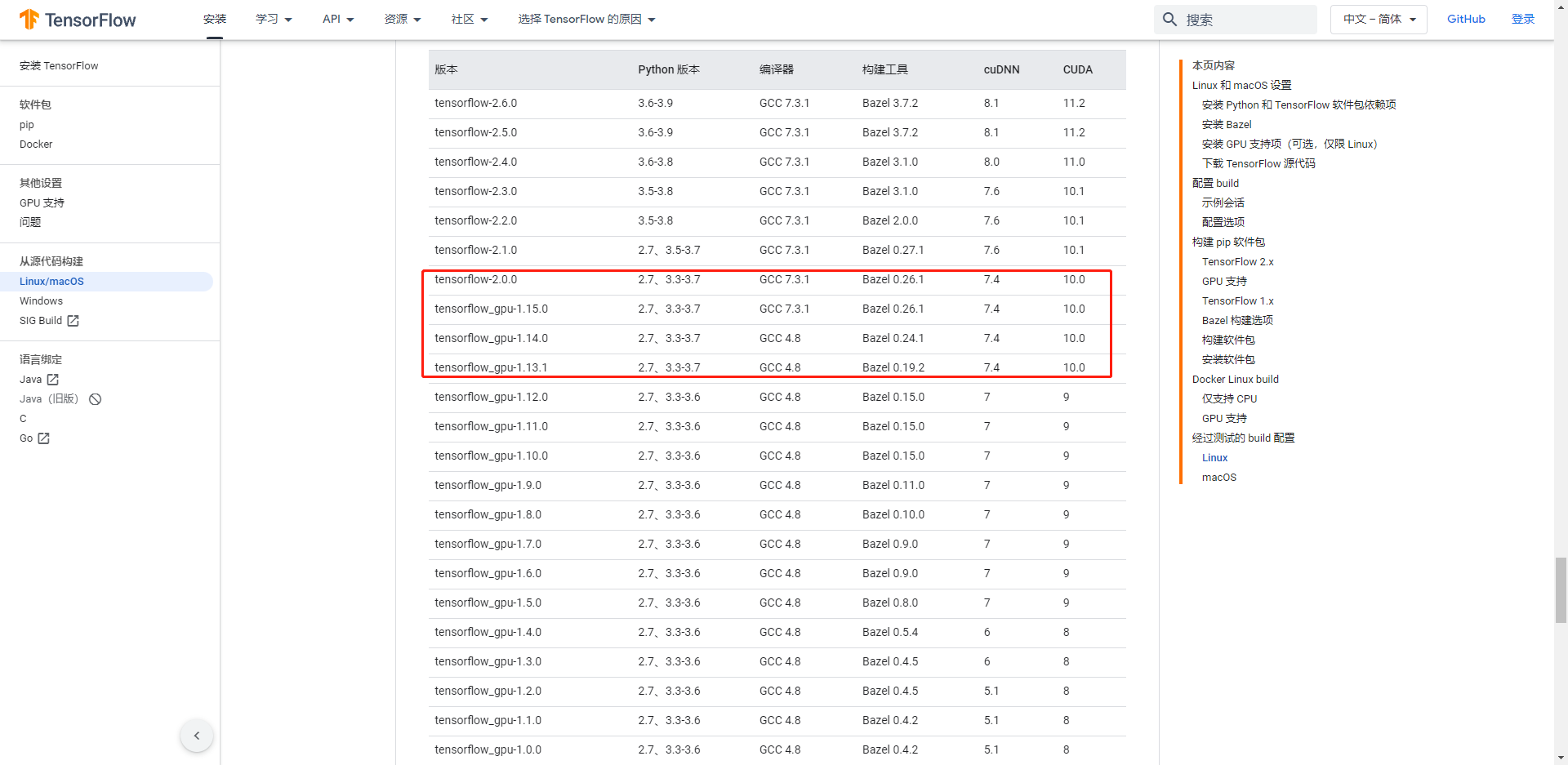Click the scrollbar down arrow
This screenshot has height=765, width=1568.
click(1561, 758)
